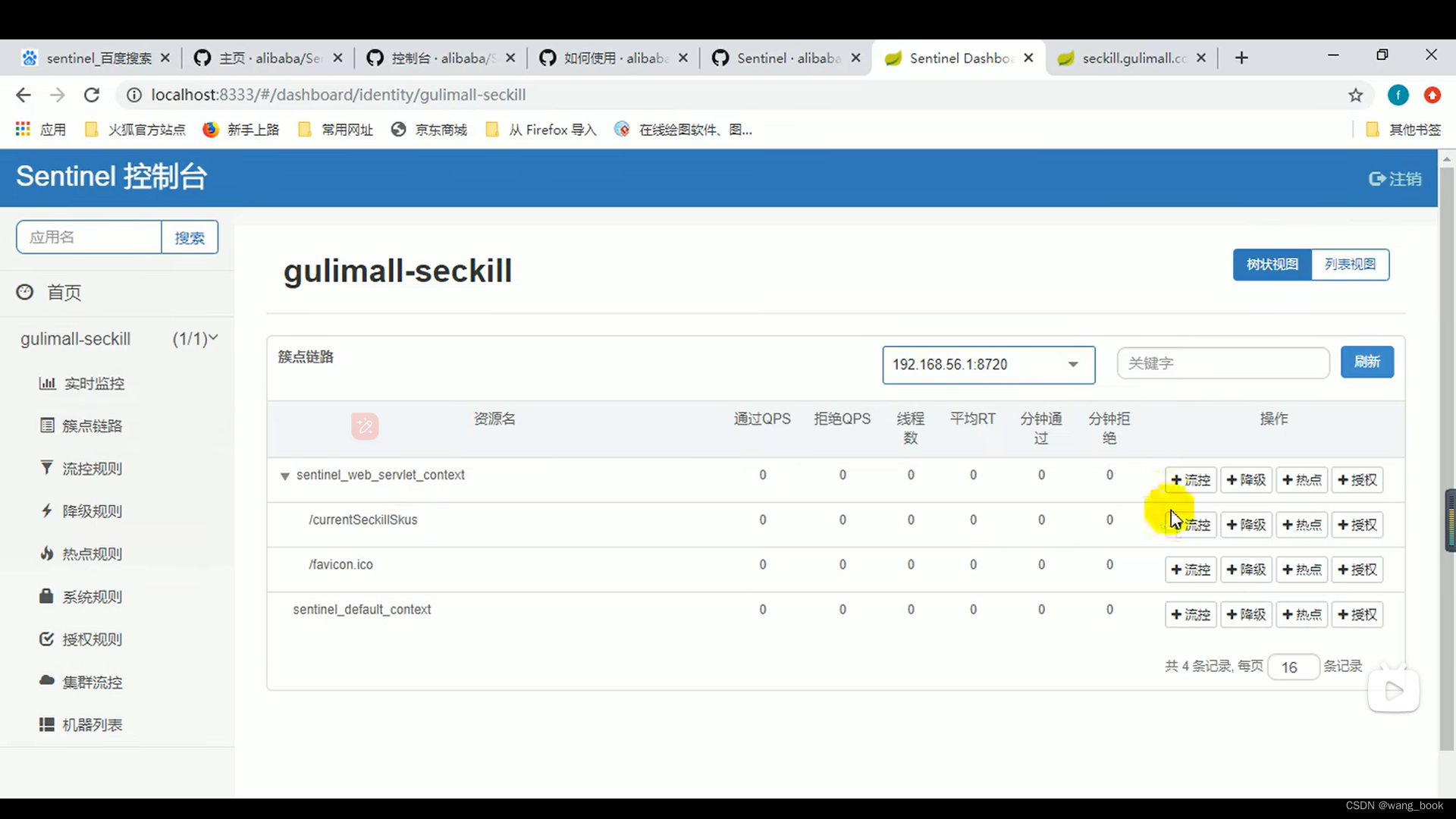Open new browser tab
Screen dimensions: 1456x819
click(x=1241, y=58)
